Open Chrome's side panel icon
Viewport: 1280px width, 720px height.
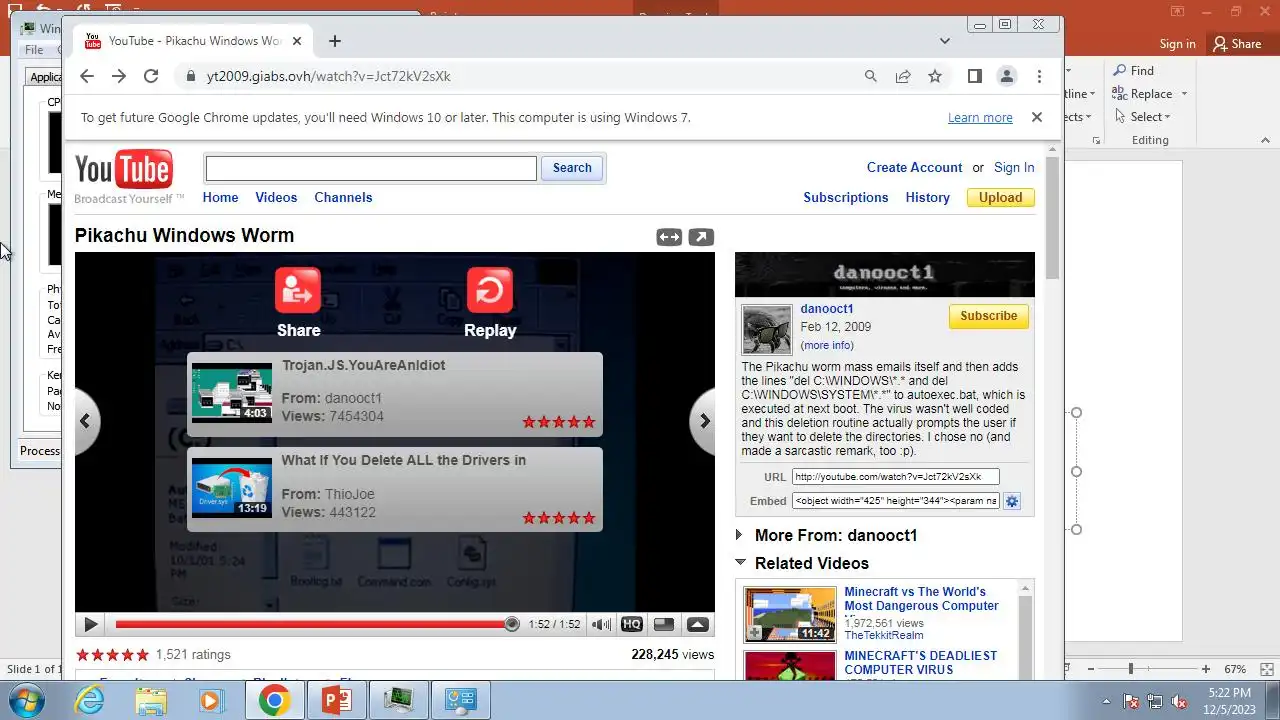pos(975,76)
